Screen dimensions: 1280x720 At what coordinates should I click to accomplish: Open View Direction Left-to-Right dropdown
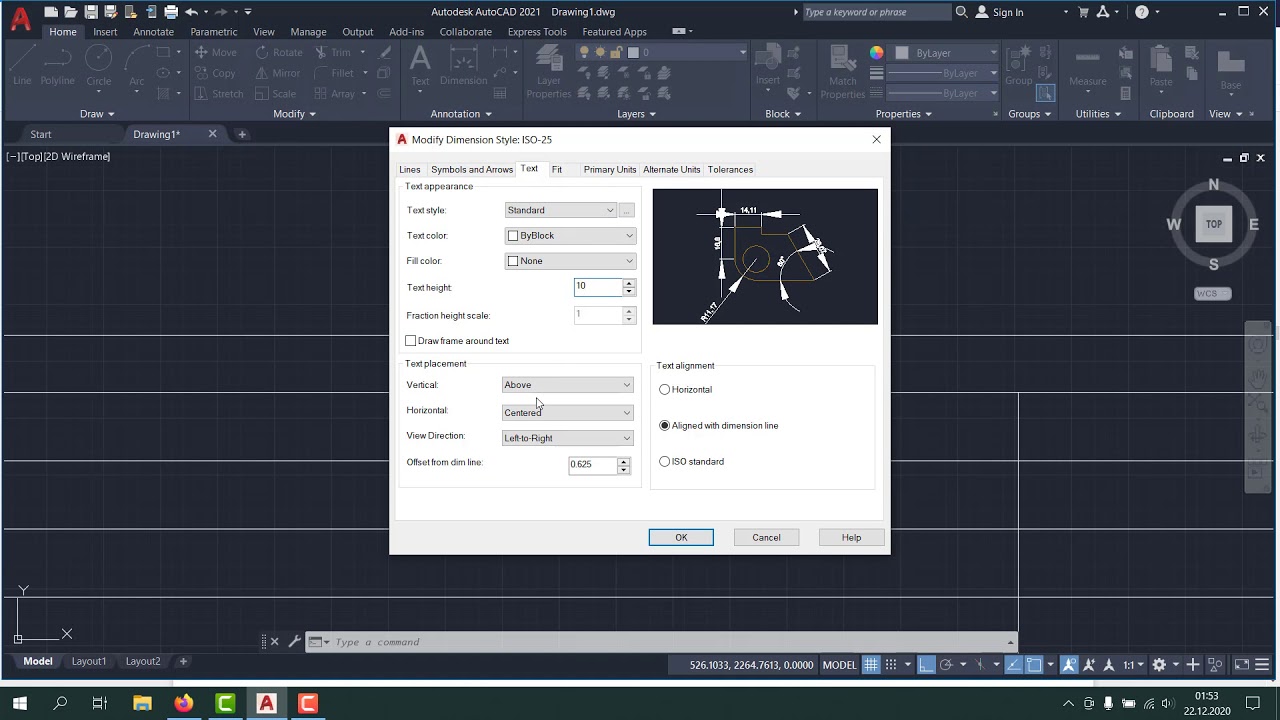tap(567, 438)
